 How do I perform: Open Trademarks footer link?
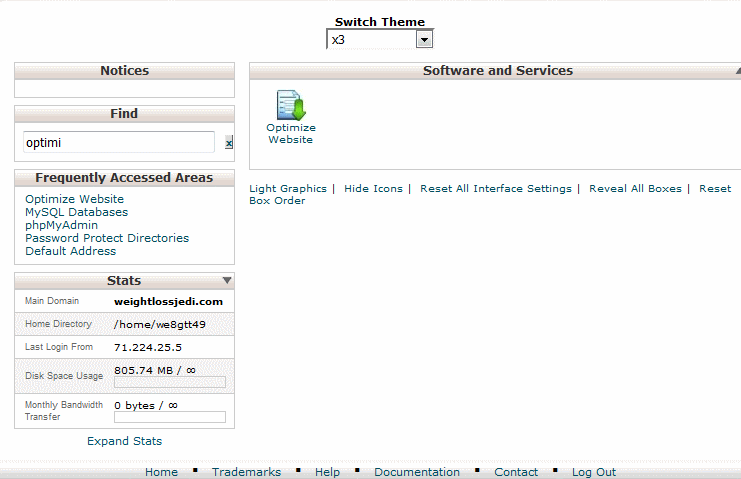(246, 472)
